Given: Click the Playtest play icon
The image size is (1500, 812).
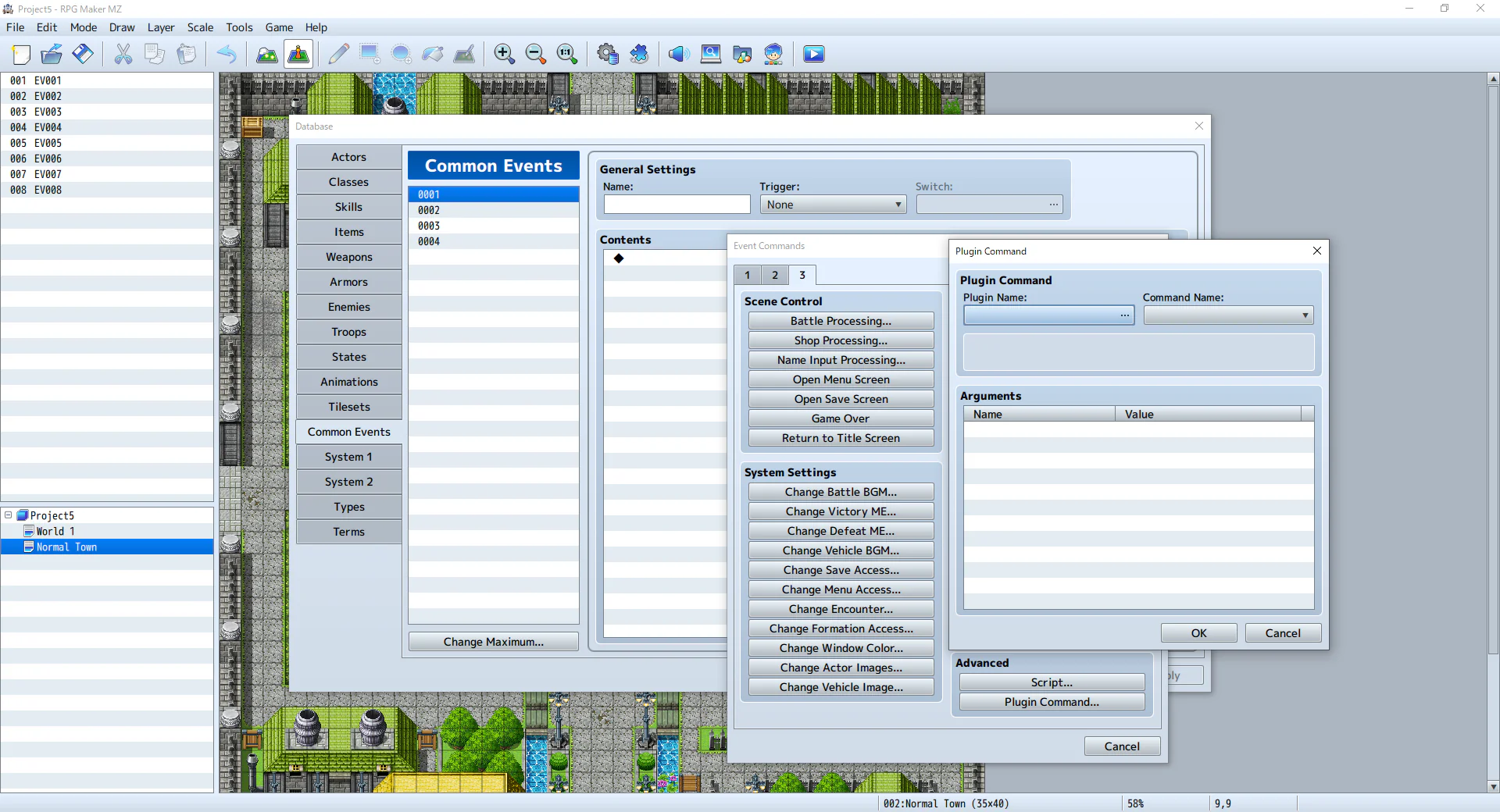Looking at the screenshot, I should (x=814, y=54).
